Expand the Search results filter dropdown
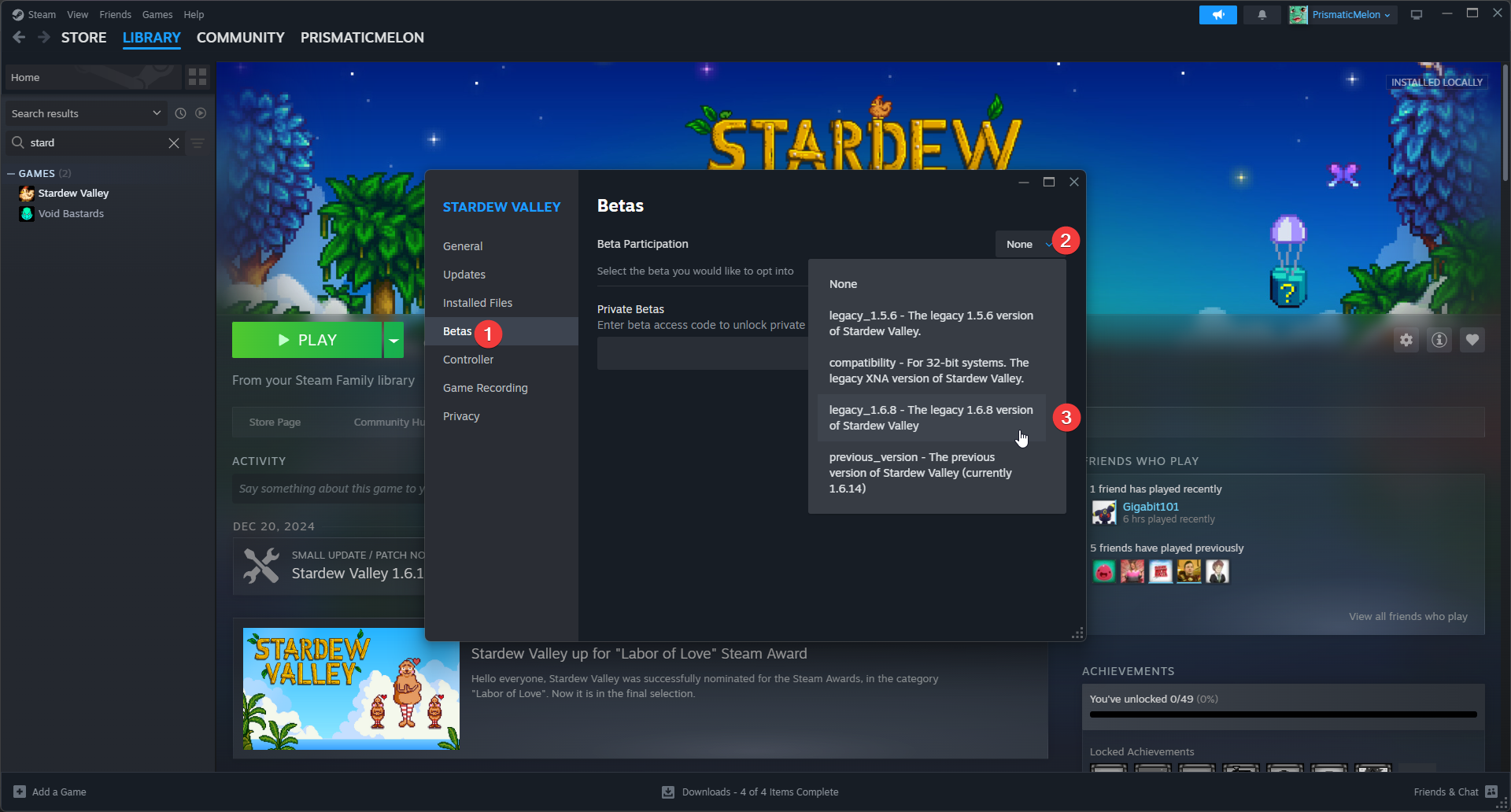The width and height of the screenshot is (1511, 812). click(x=87, y=113)
